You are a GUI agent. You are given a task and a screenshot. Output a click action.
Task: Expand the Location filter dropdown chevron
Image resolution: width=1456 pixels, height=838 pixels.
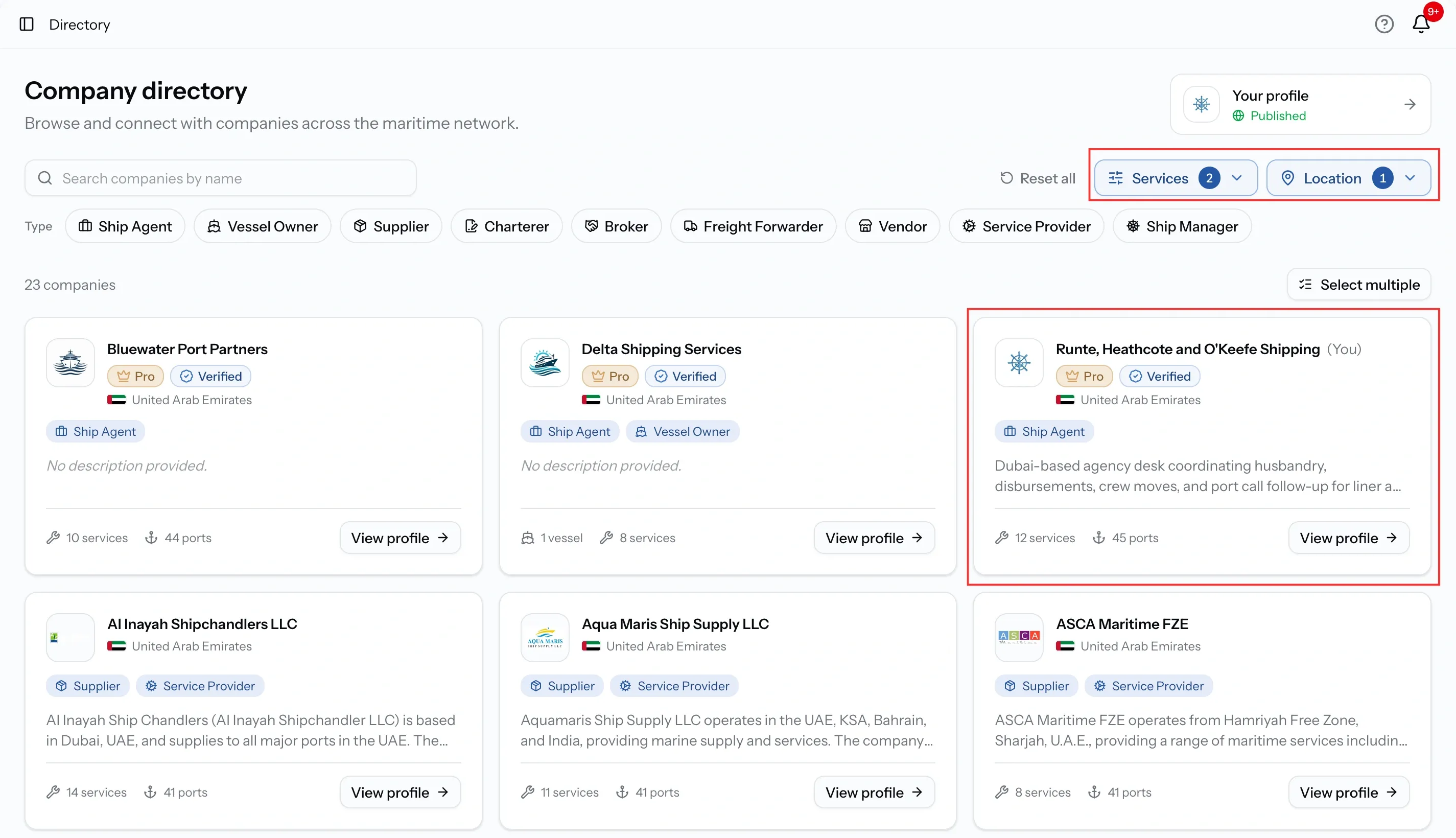(1410, 178)
